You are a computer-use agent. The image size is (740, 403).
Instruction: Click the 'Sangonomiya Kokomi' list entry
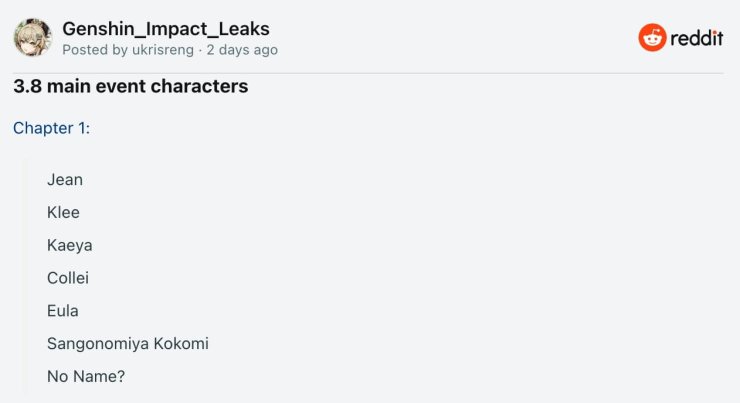128,344
